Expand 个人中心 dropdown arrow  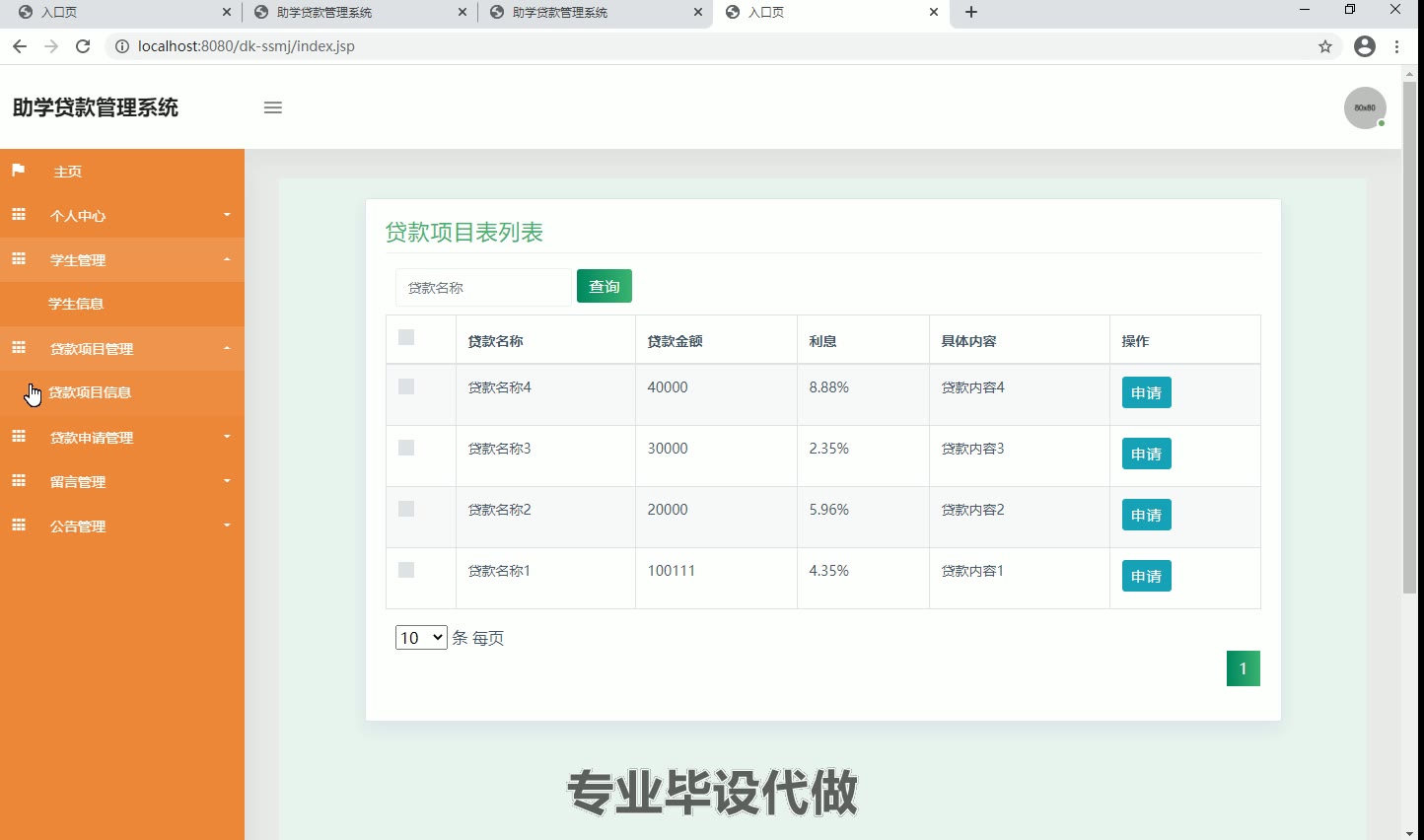point(227,215)
